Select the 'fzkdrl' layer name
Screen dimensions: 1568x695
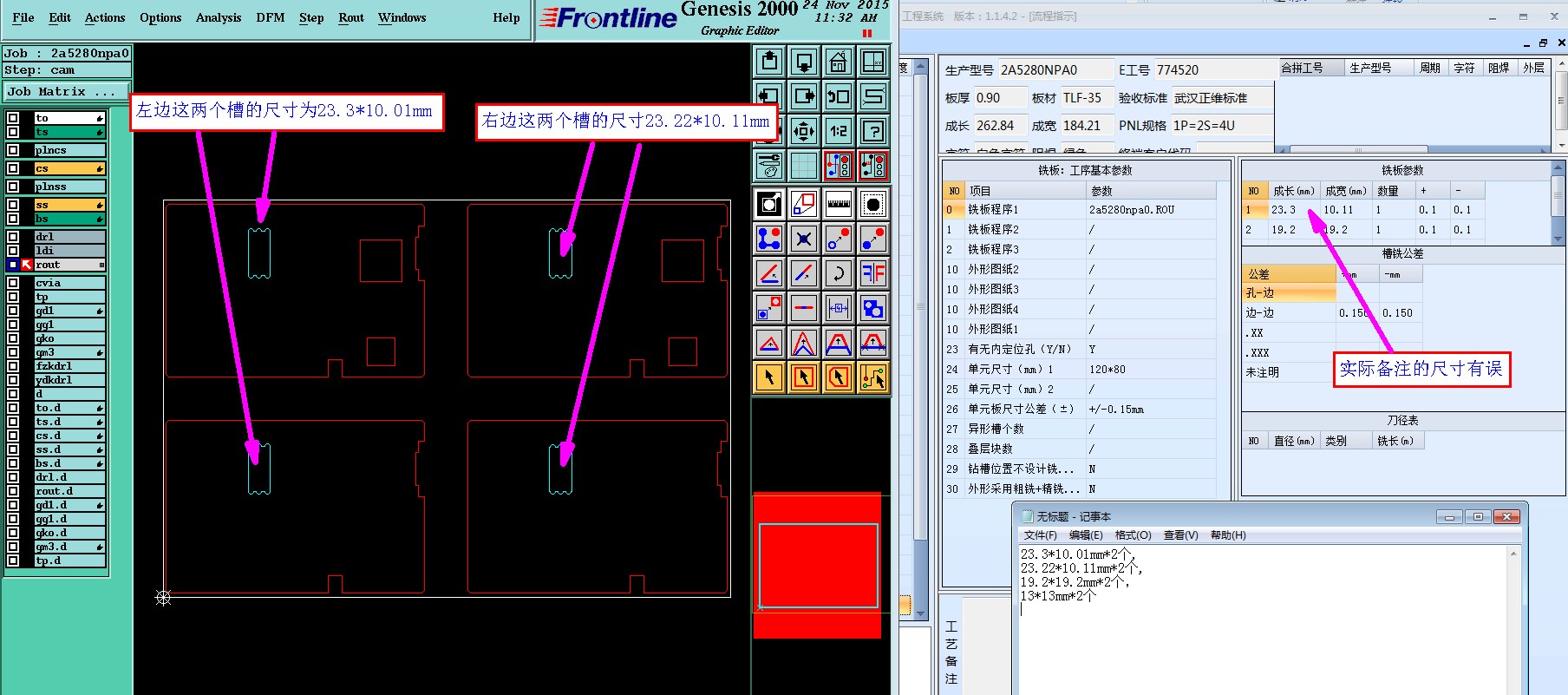tap(69, 366)
